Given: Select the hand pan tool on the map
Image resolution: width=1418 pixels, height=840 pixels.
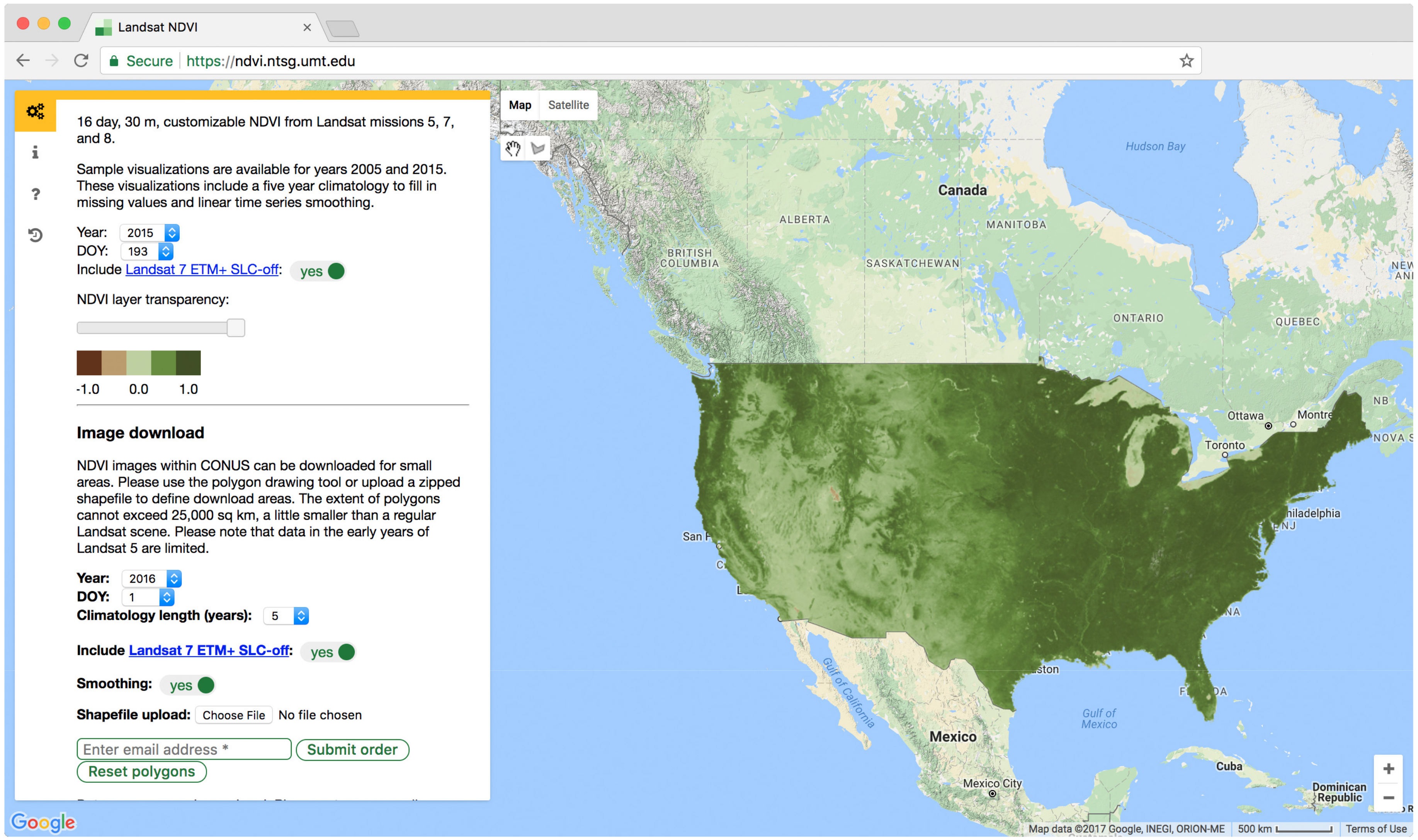Looking at the screenshot, I should (x=513, y=148).
